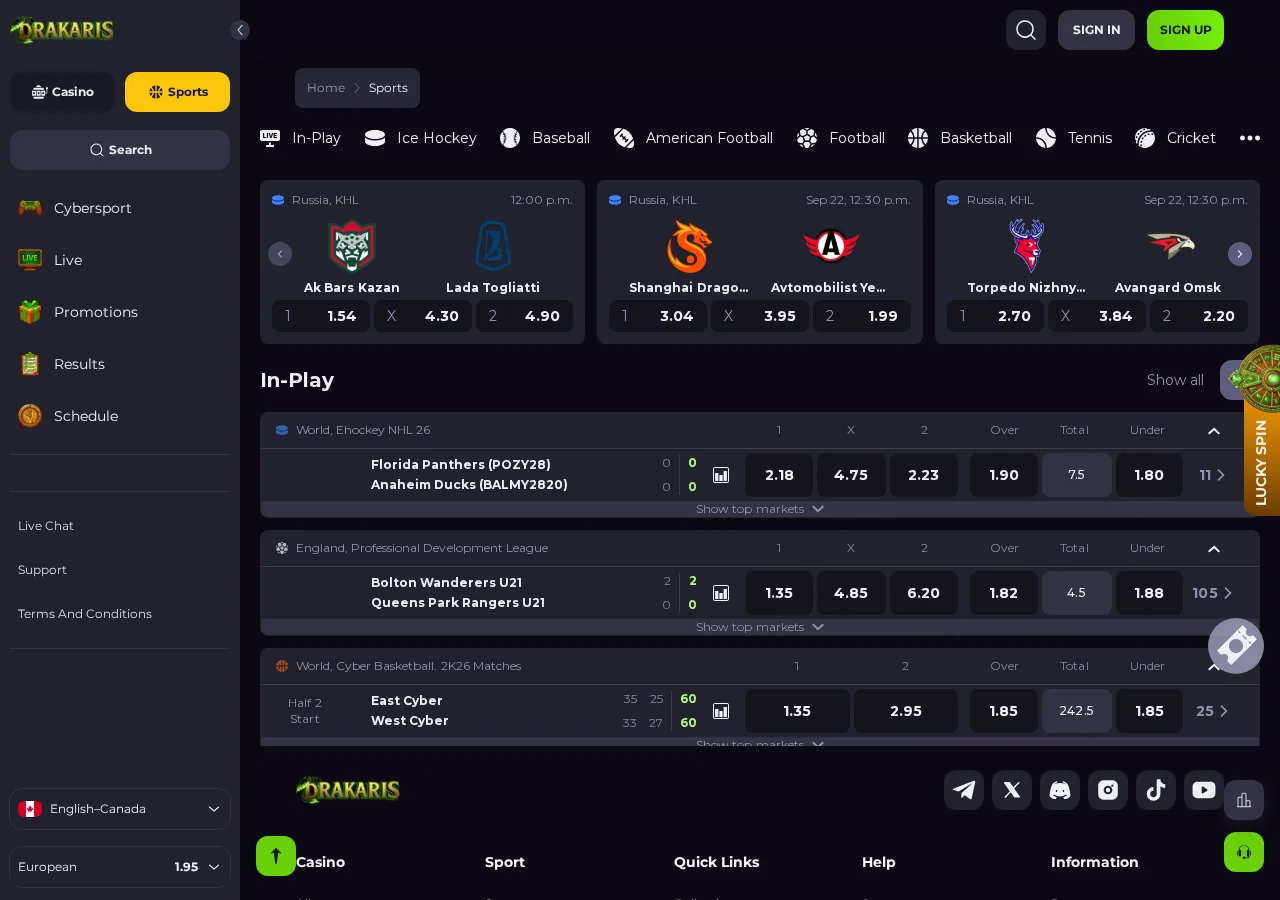This screenshot has width=1280, height=900.
Task: Select Baseball sport category
Action: (545, 138)
